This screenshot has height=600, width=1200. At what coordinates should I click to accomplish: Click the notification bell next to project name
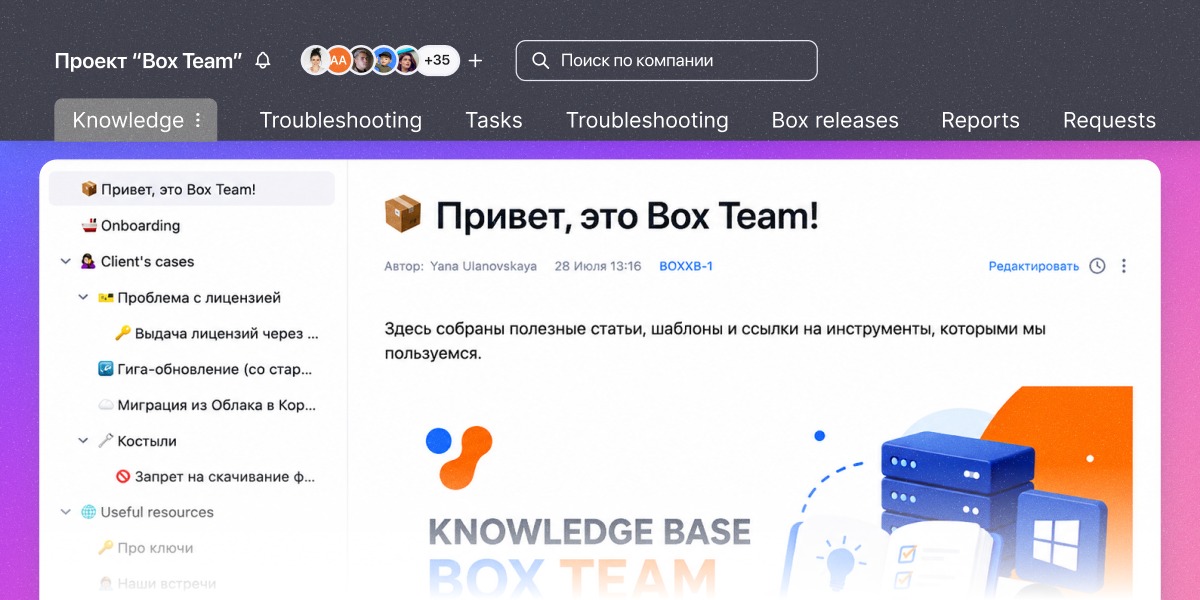(x=263, y=61)
